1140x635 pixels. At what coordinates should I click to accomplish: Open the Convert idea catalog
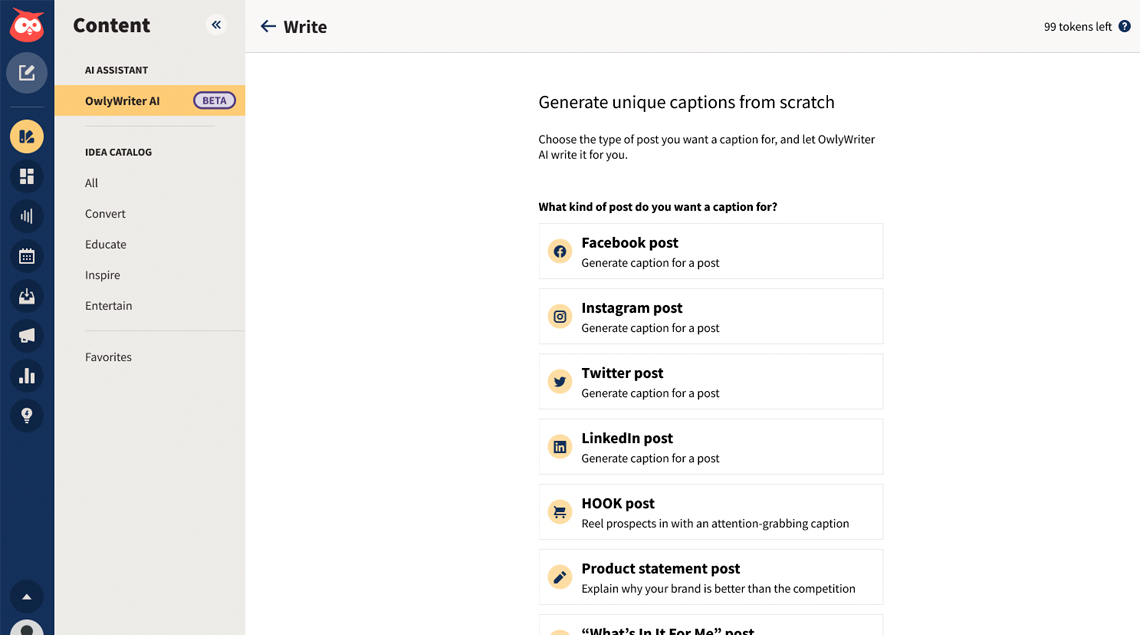pos(105,214)
